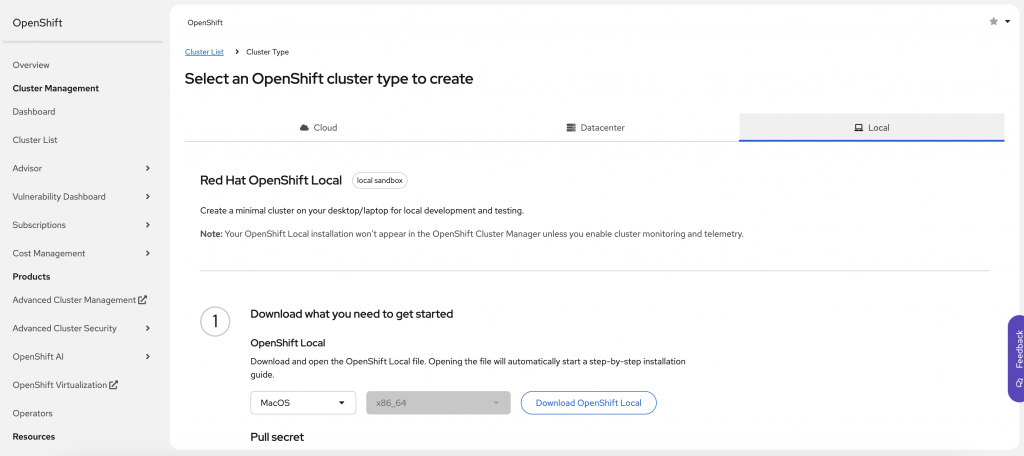Click OpenShift Virtualization external-link icon
The height and width of the screenshot is (456, 1024).
click(114, 385)
